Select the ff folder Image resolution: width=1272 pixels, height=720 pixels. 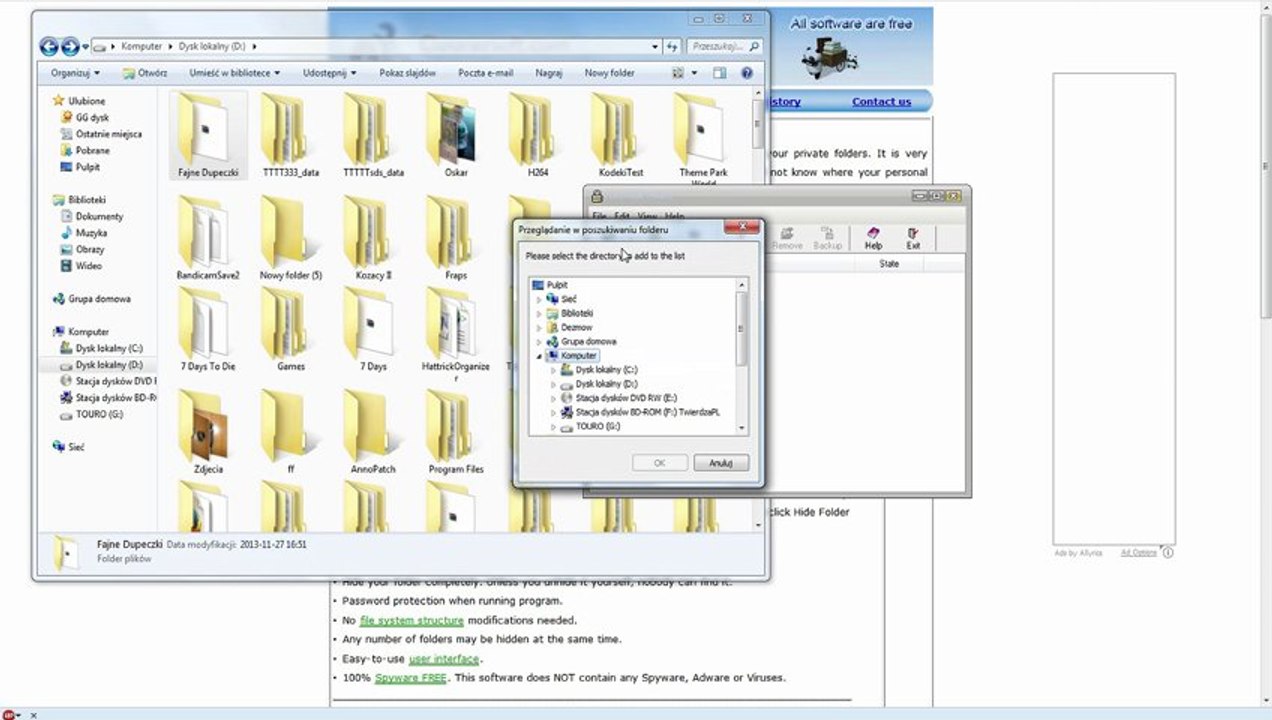tap(291, 432)
